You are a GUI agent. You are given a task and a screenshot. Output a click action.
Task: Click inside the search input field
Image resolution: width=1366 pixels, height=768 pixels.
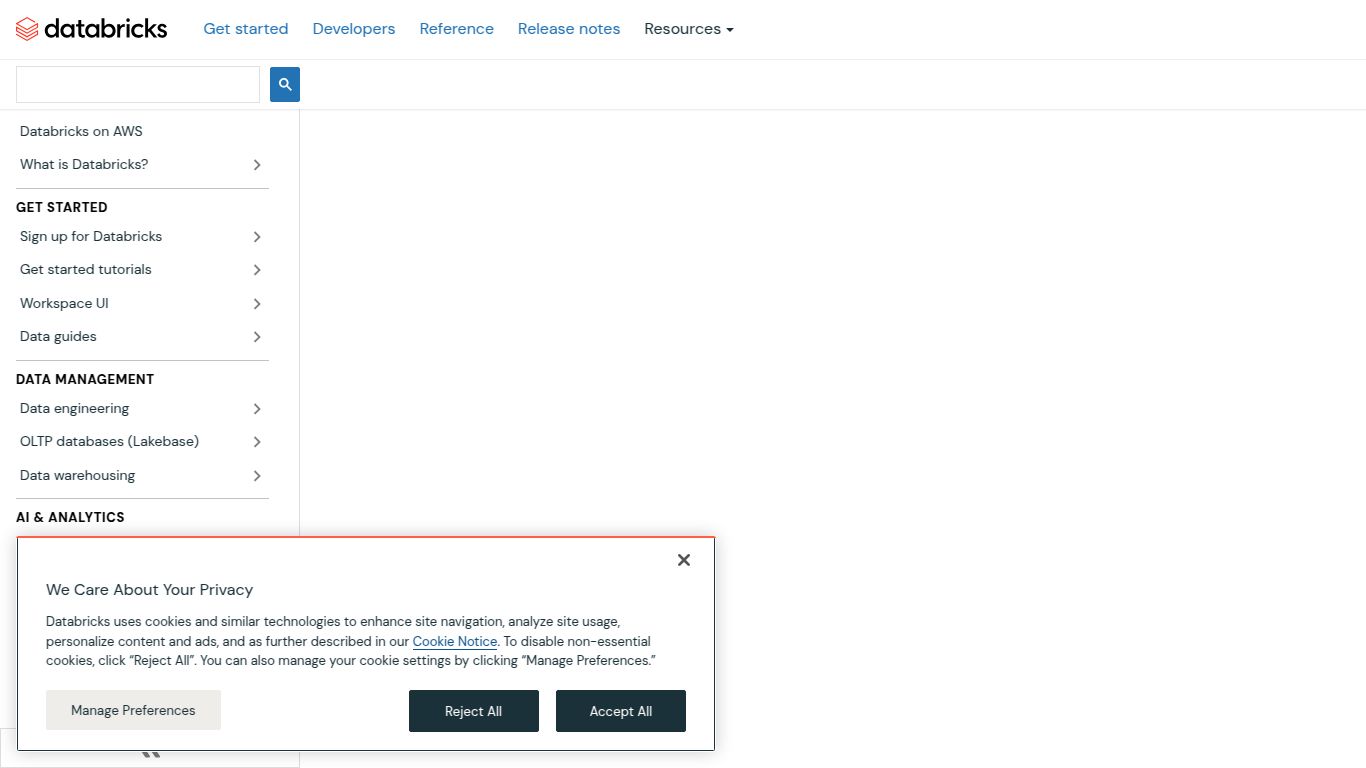[x=137, y=84]
